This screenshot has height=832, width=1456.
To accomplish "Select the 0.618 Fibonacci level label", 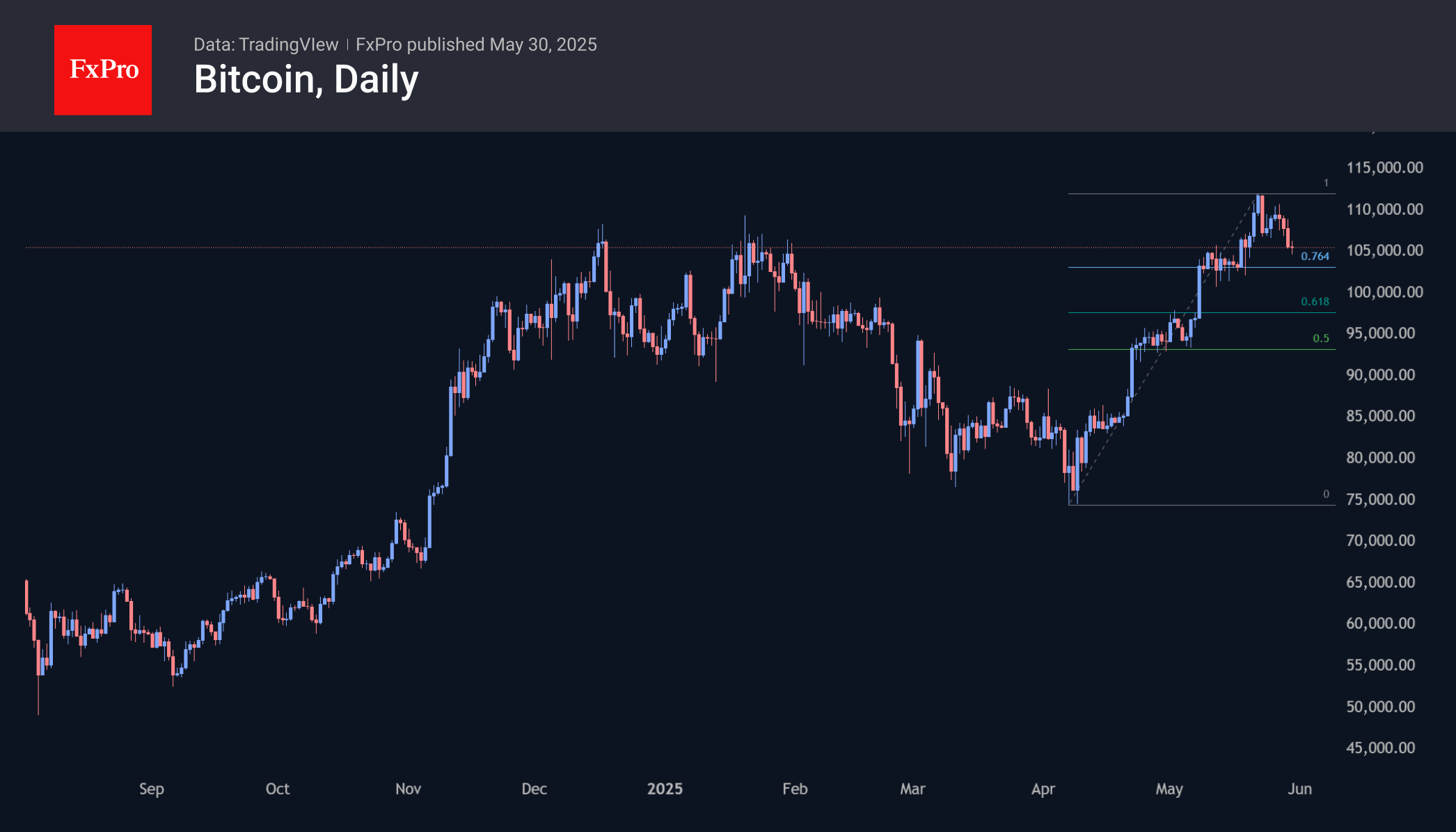I will pyautogui.click(x=1315, y=301).
